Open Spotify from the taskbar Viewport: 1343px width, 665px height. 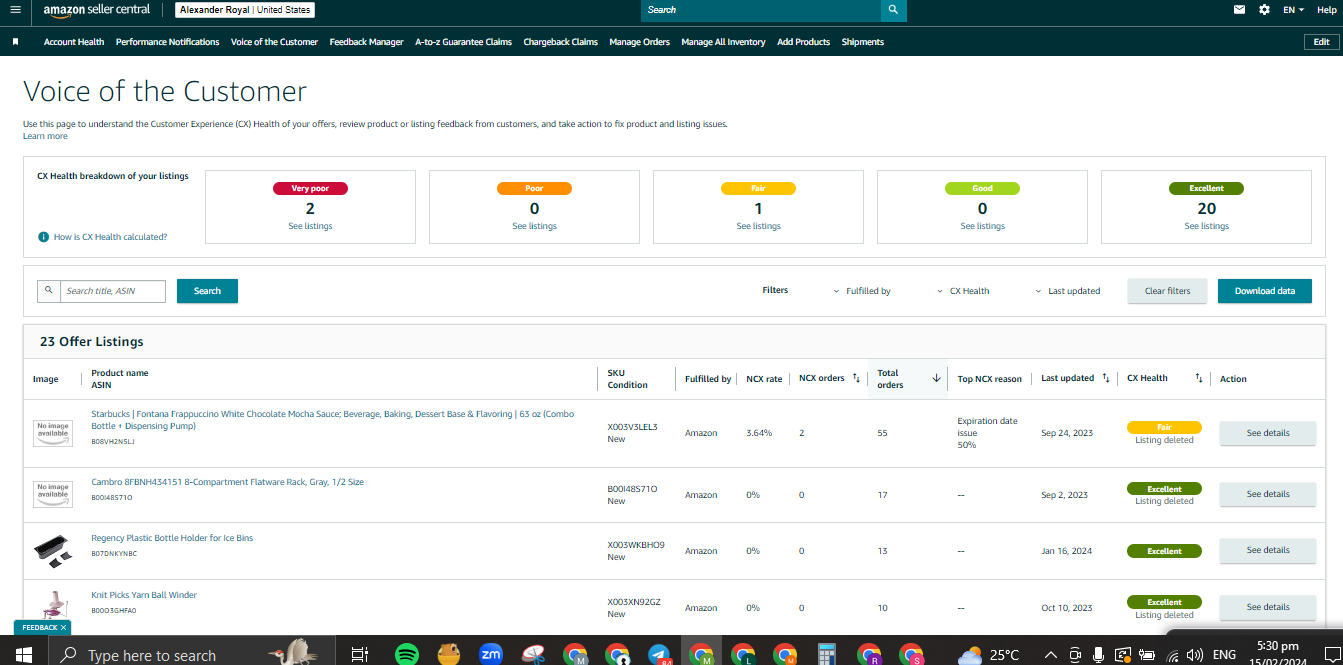(x=406, y=655)
